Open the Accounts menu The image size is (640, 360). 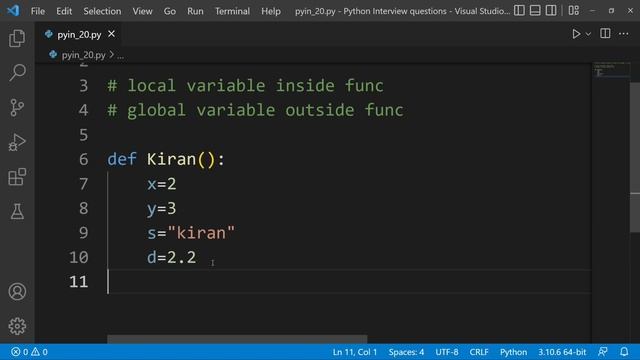pyautogui.click(x=17, y=291)
